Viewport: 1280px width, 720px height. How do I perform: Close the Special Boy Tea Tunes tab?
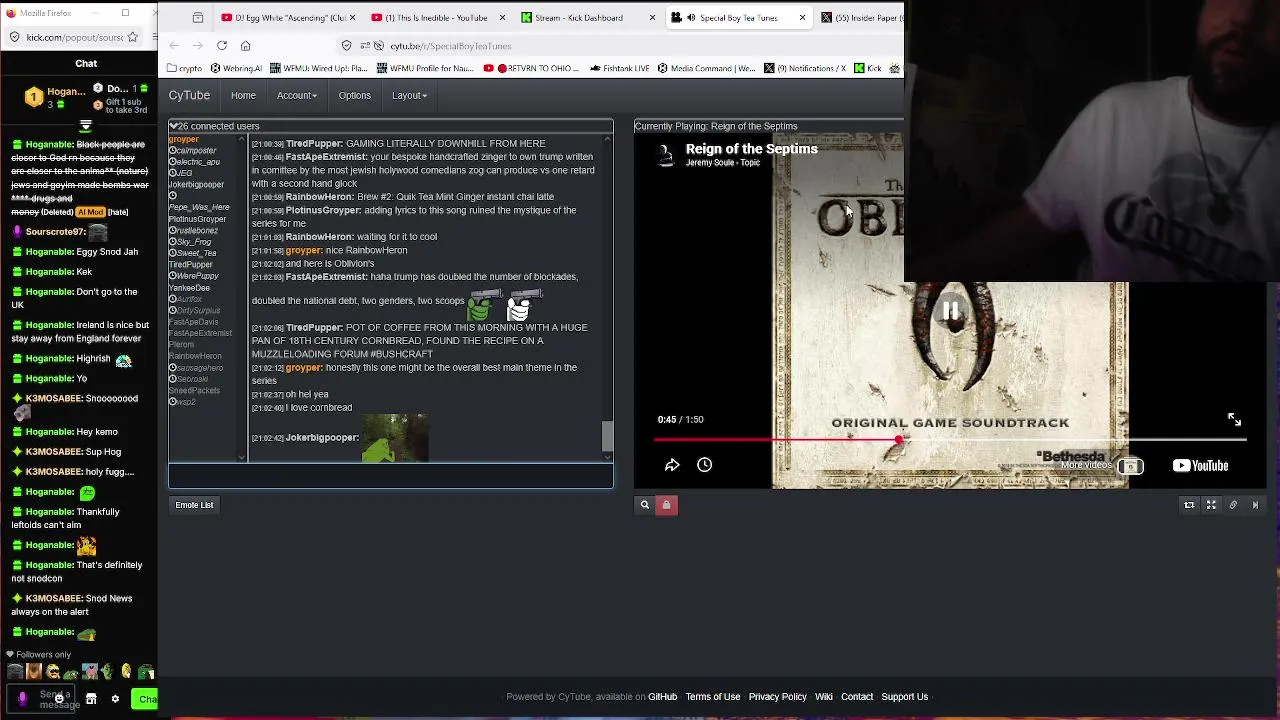pos(802,17)
